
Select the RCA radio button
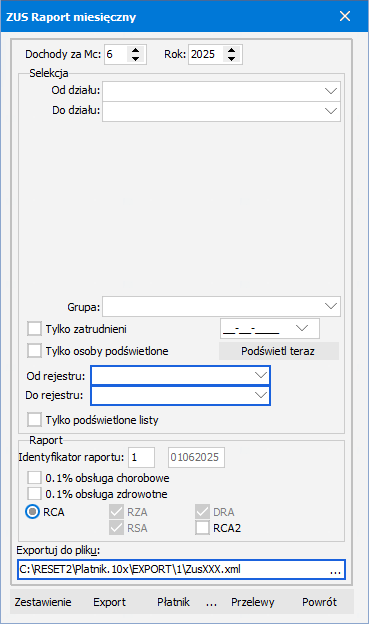(32, 512)
